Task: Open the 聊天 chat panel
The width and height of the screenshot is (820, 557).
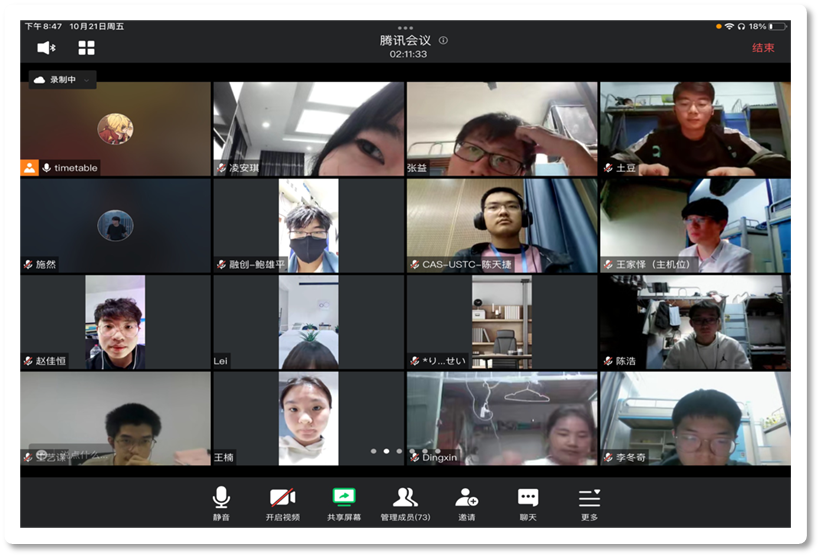Action: [x=527, y=502]
